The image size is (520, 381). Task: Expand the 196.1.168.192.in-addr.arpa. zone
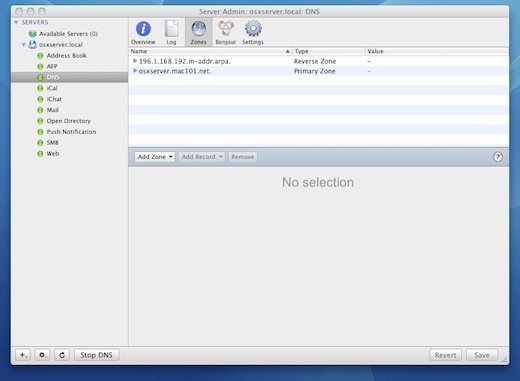[x=135, y=61]
